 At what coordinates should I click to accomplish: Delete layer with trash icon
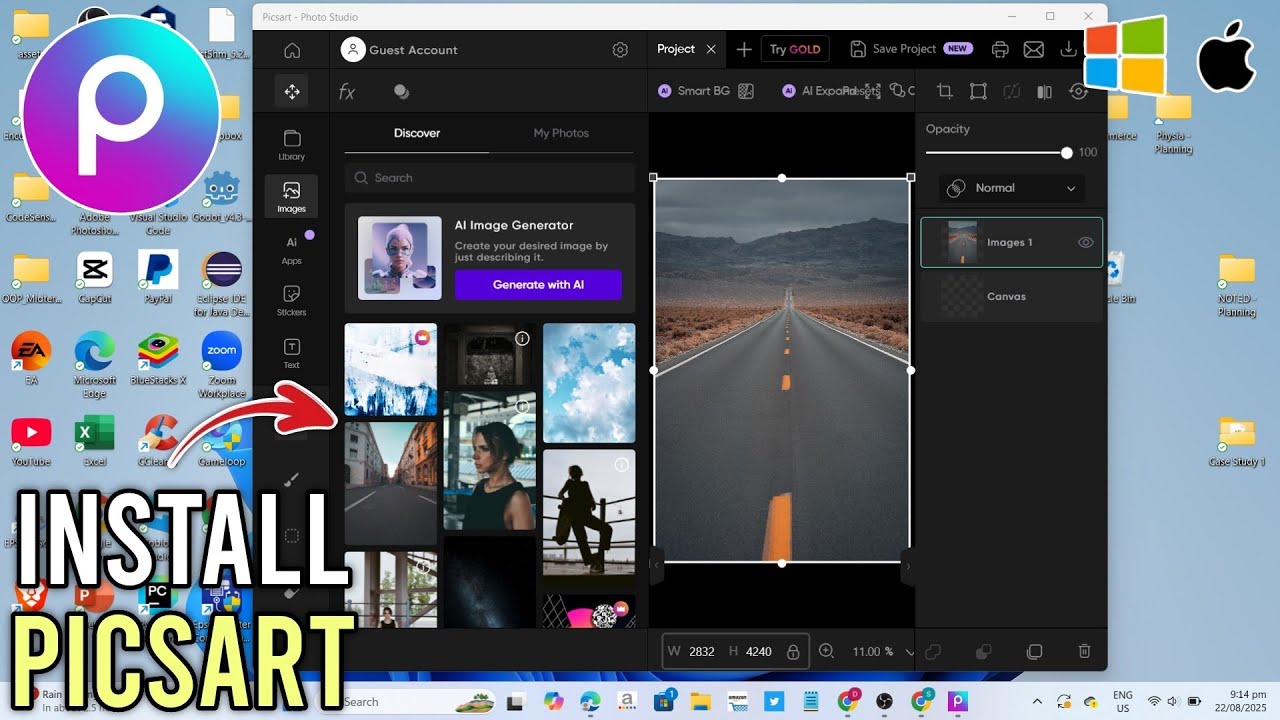tap(1084, 651)
